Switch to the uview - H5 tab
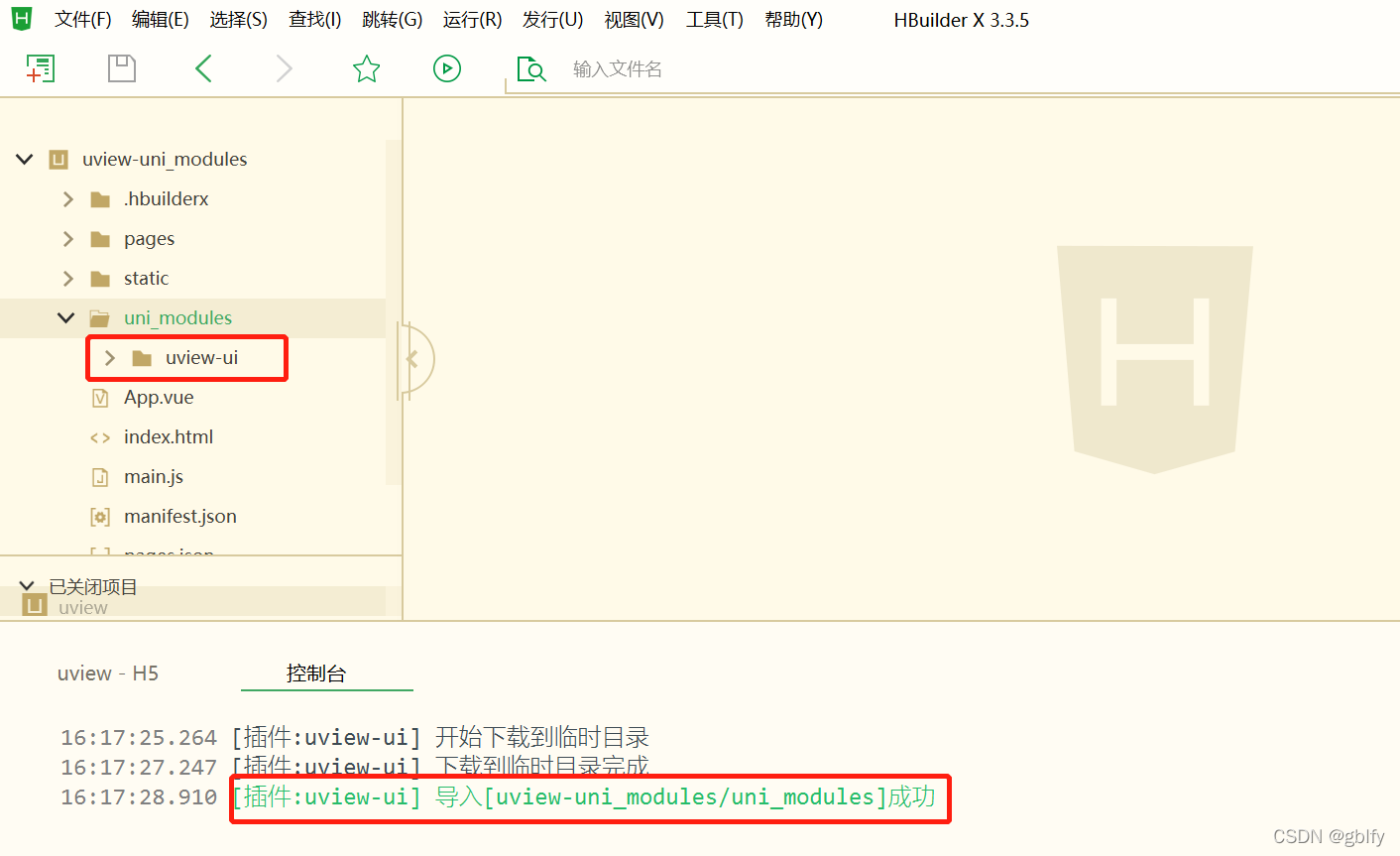Viewport: 1400px width, 856px height. pyautogui.click(x=108, y=673)
